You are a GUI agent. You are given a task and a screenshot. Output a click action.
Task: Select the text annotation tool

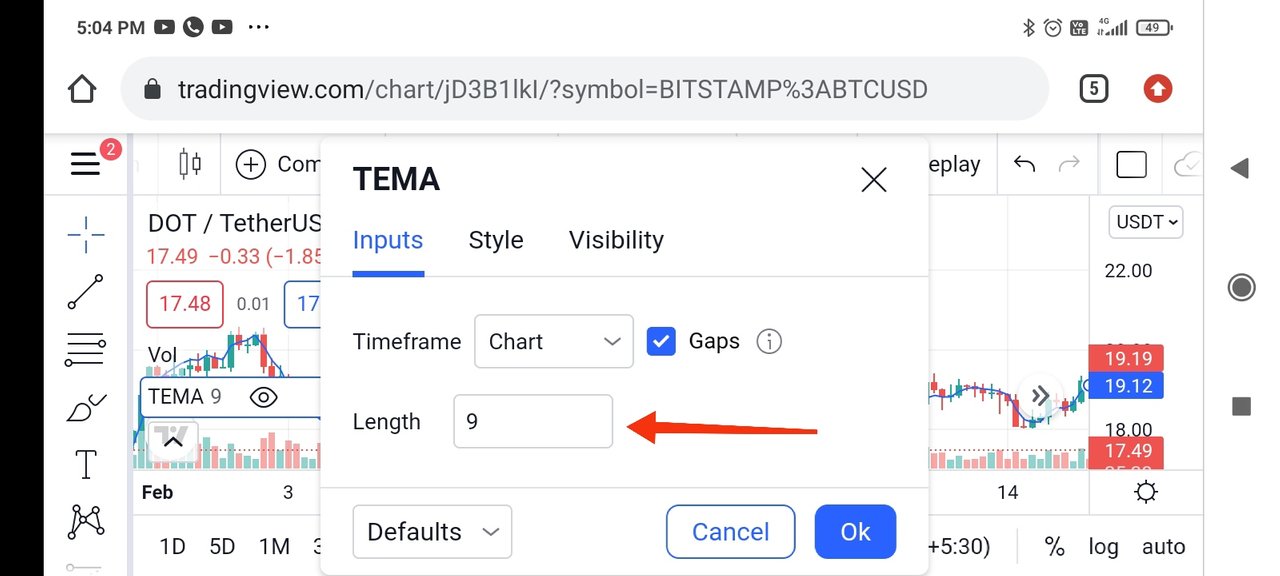[x=86, y=464]
